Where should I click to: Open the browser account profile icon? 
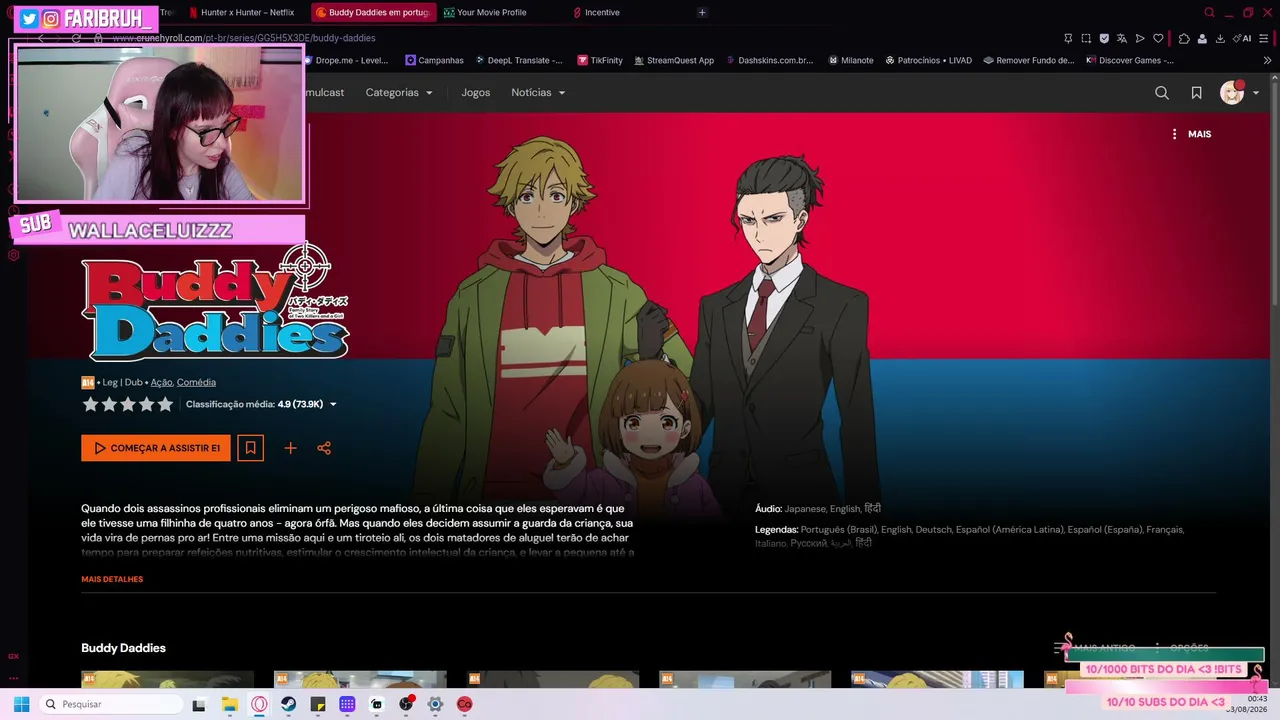click(1202, 38)
